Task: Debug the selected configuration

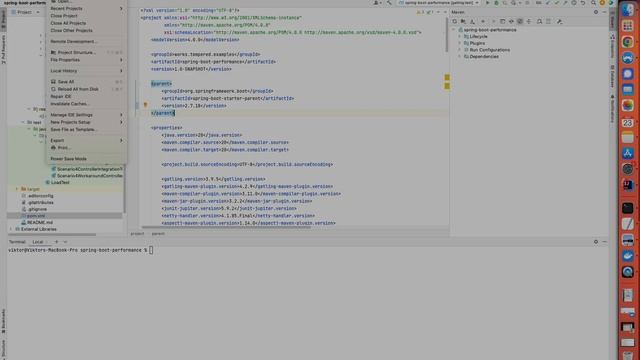Action: (x=496, y=3)
